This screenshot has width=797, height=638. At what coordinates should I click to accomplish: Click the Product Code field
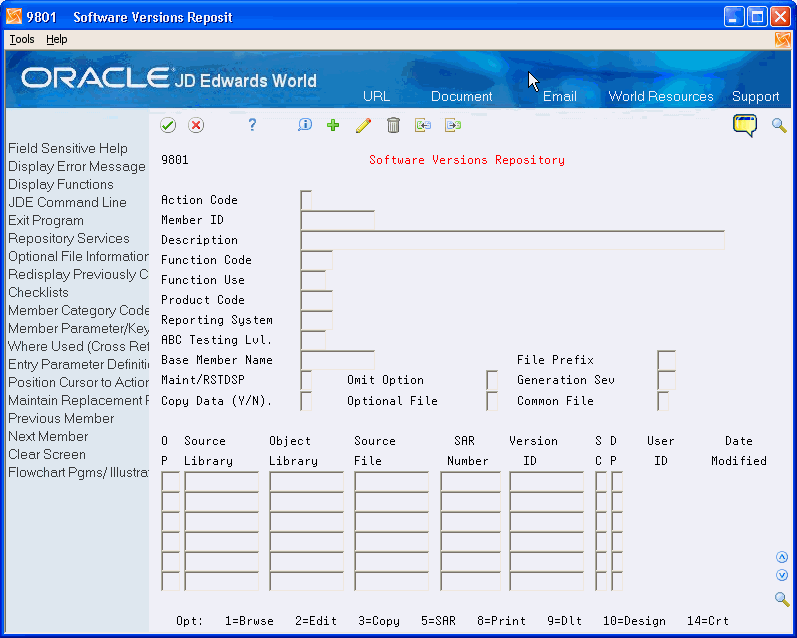[317, 300]
